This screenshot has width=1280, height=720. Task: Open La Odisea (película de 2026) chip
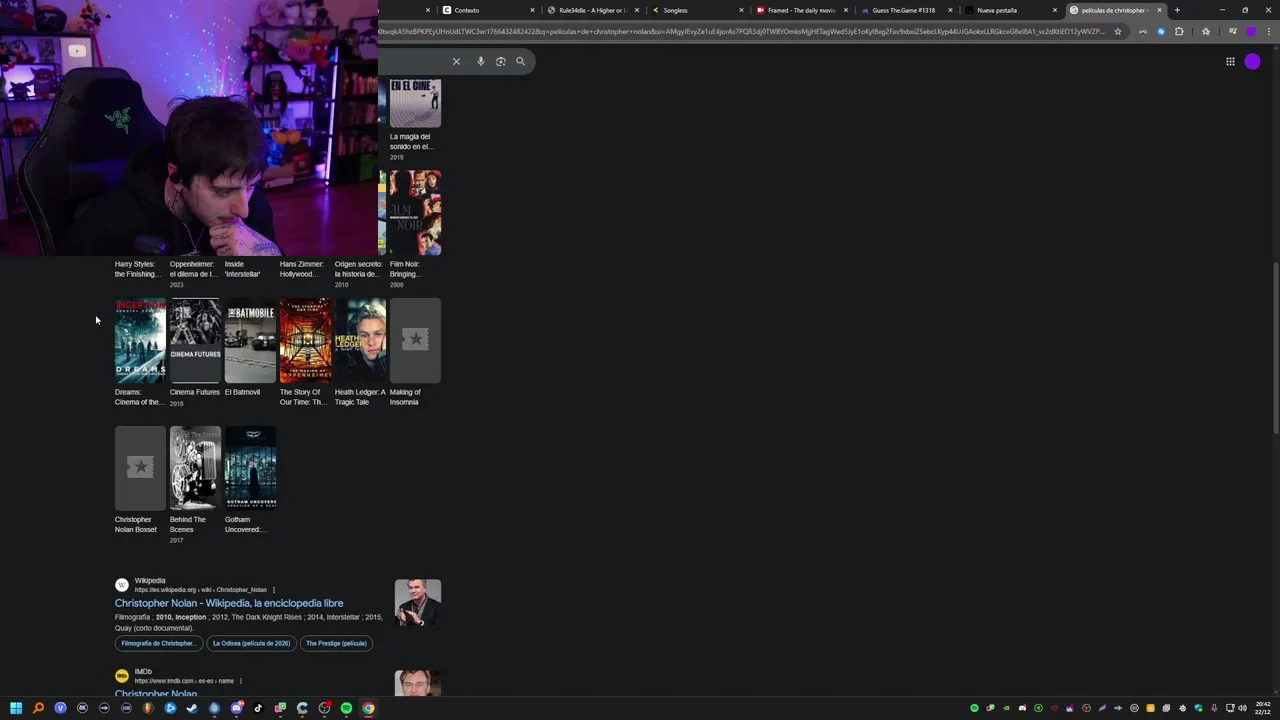(x=251, y=643)
